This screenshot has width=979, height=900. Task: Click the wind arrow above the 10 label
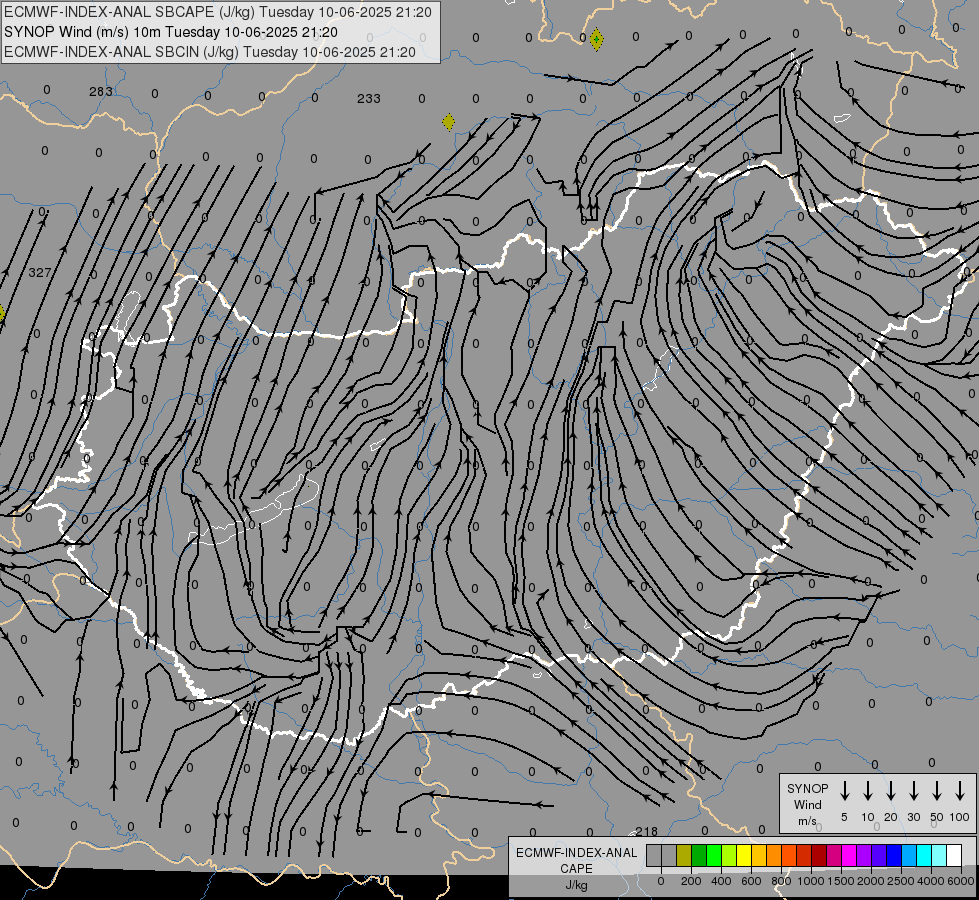(x=868, y=791)
